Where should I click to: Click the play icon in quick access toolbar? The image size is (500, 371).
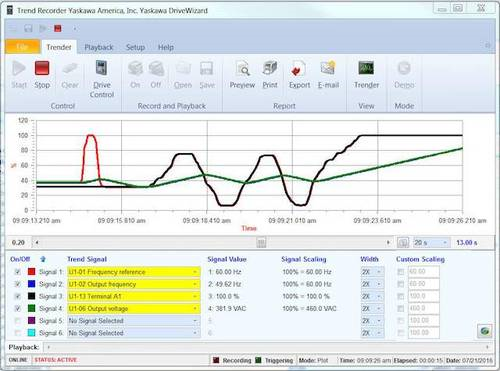(43, 29)
